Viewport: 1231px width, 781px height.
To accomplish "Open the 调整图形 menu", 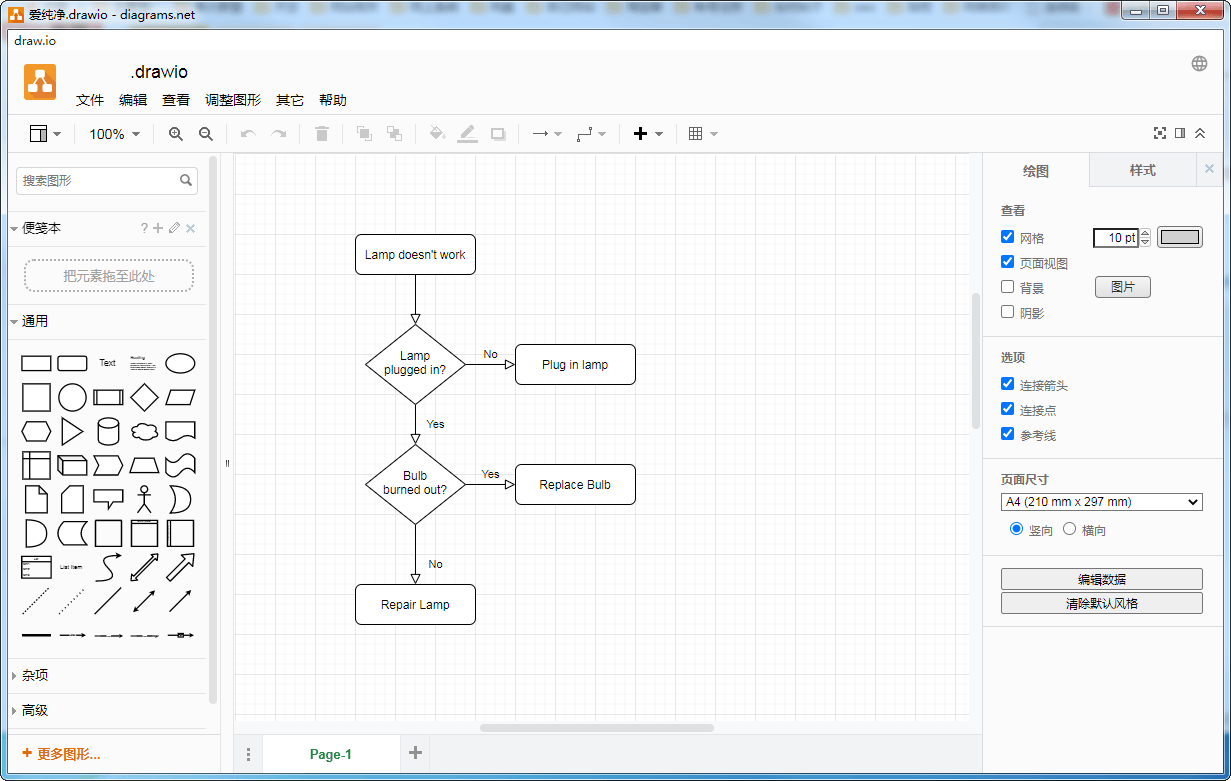I will 233,100.
